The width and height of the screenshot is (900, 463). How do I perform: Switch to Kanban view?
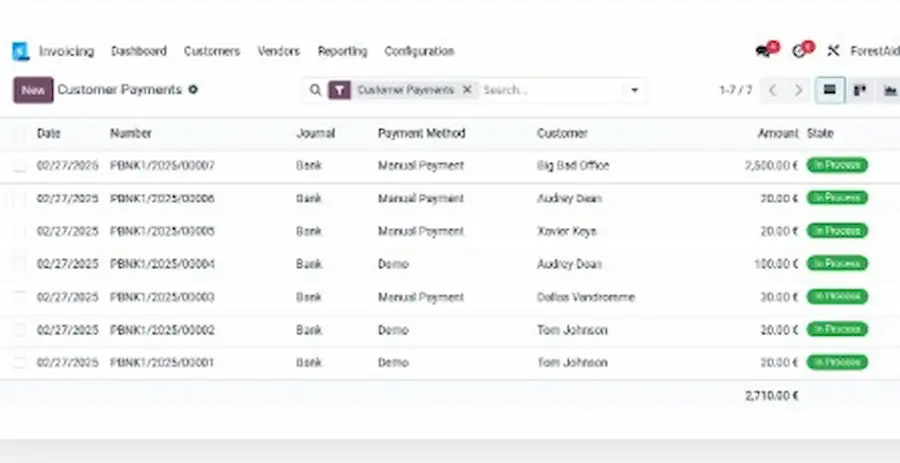(x=859, y=90)
